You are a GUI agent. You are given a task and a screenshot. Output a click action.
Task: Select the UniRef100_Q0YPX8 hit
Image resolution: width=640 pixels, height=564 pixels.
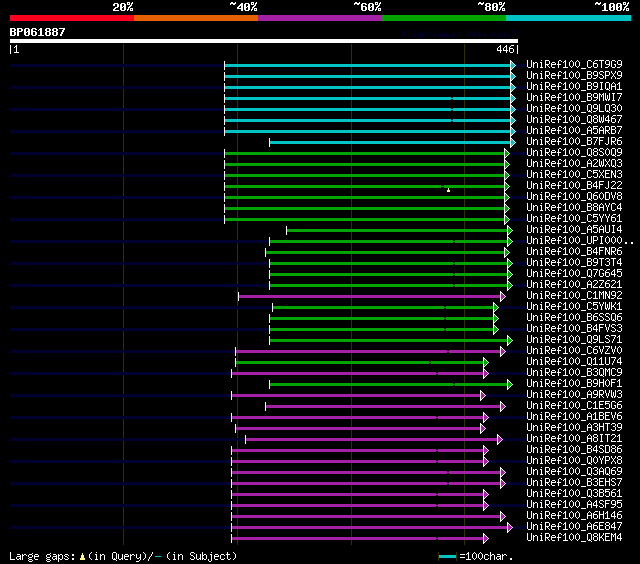(x=574, y=461)
